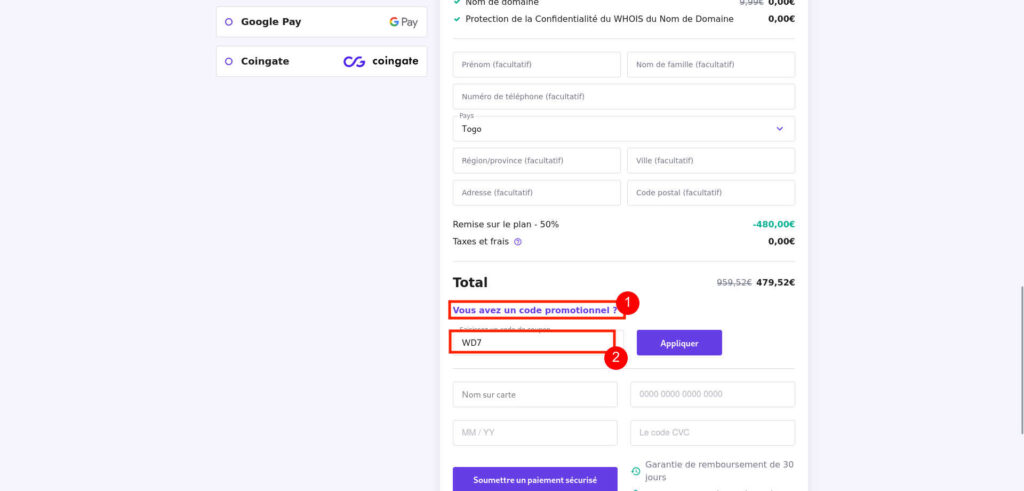The image size is (1024, 491).
Task: Click the page vertical scrollbar
Action: click(1021, 359)
